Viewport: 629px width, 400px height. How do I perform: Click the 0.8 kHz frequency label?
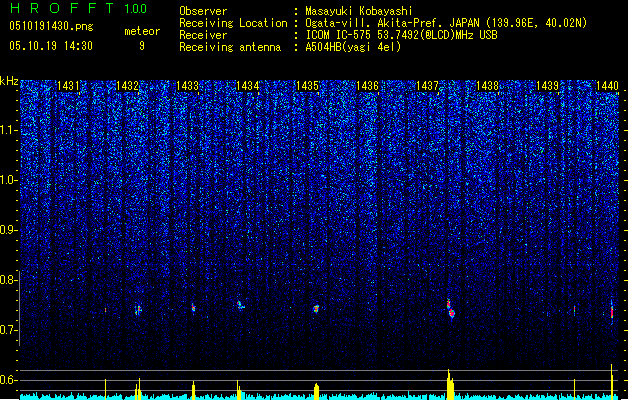8,280
